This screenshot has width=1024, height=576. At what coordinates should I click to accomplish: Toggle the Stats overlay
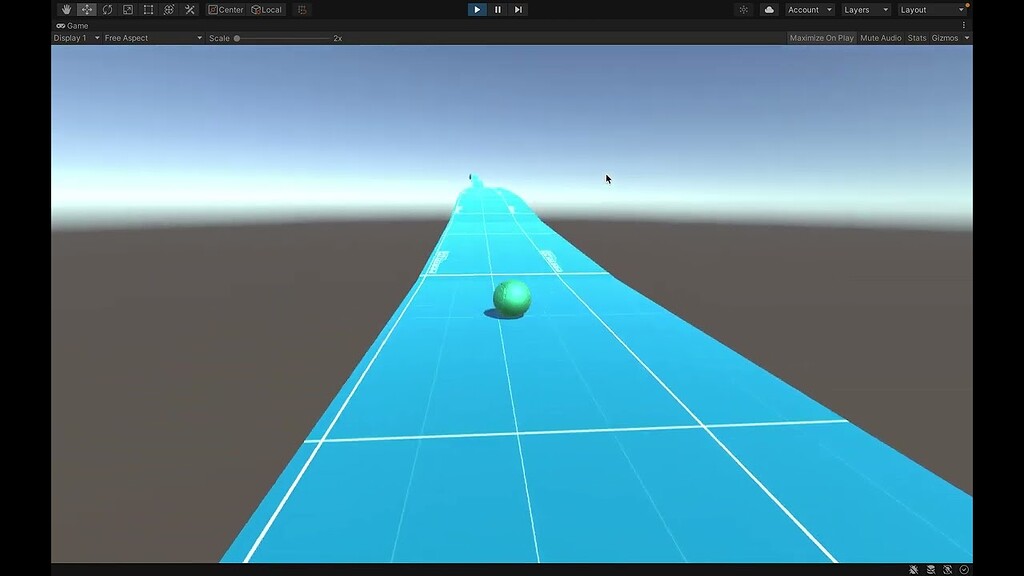[x=915, y=37]
